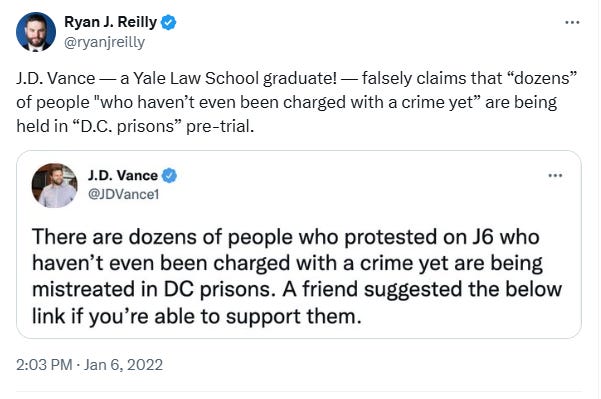The height and width of the screenshot is (399, 601).
Task: Click J.D. Vance's blue verified badge
Action: click(169, 176)
